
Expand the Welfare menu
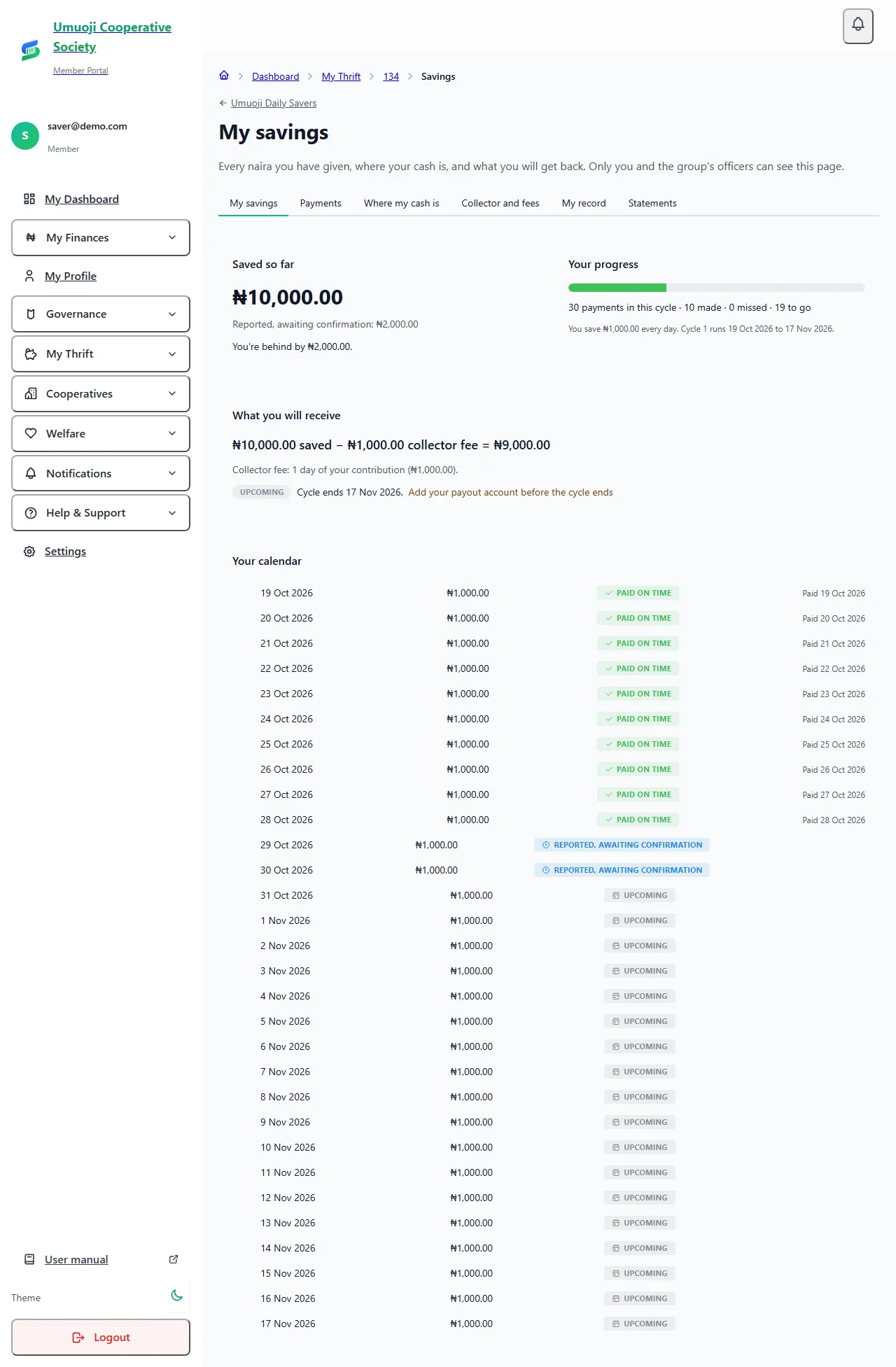pos(101,434)
